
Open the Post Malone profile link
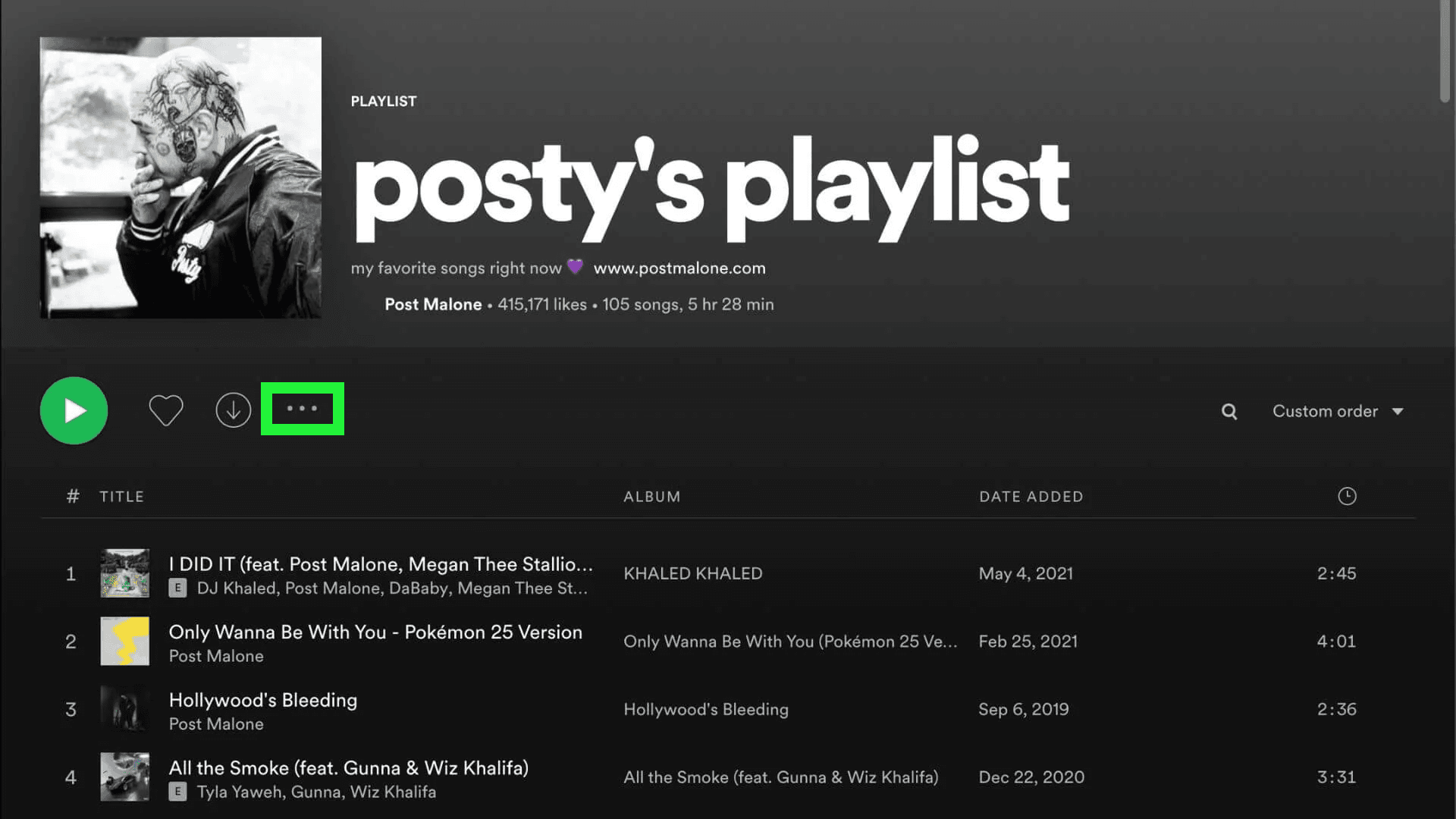point(432,304)
